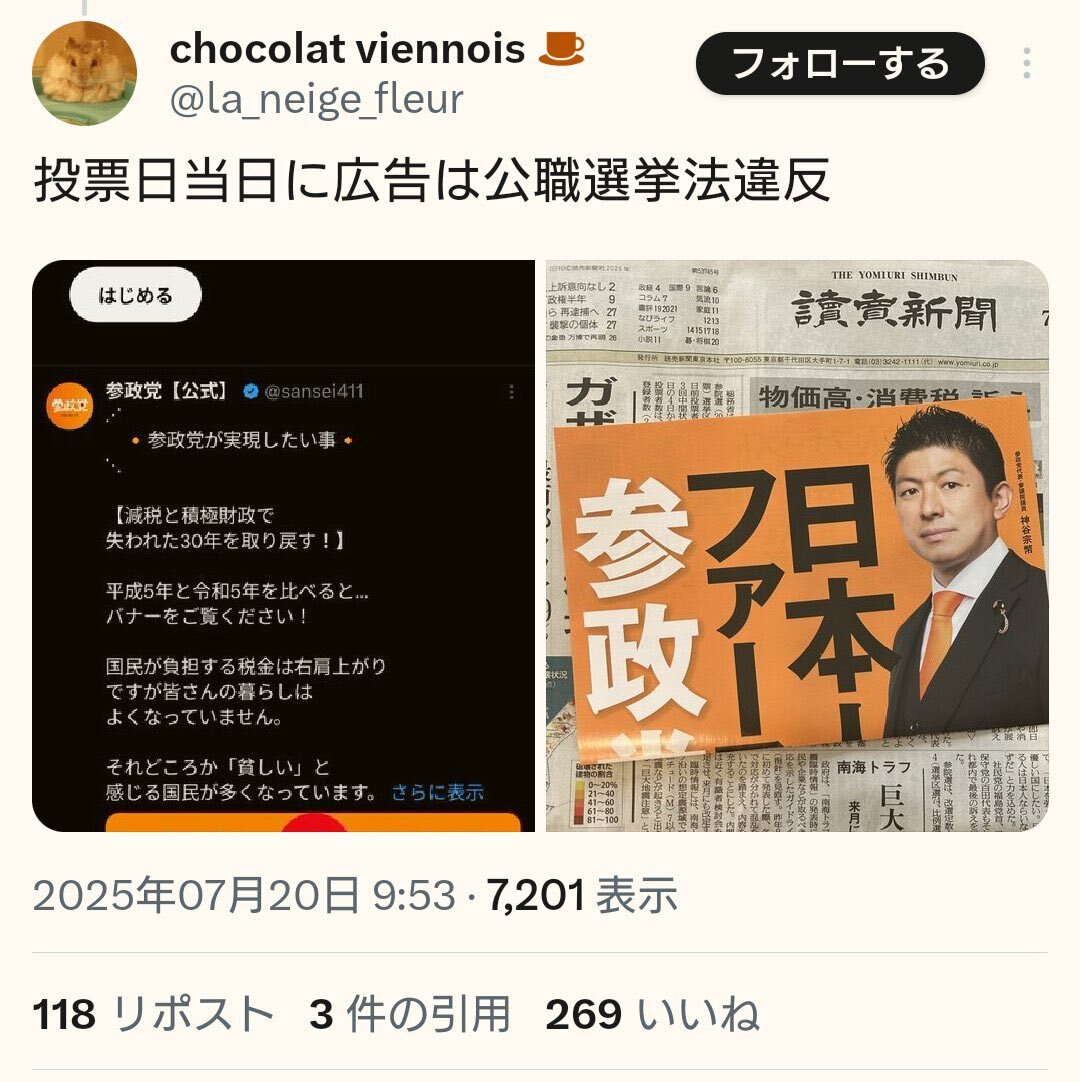The height and width of the screenshot is (1082, 1080).
Task: Open the tweet's three-dot options menu
Action: pyautogui.click(x=1027, y=63)
